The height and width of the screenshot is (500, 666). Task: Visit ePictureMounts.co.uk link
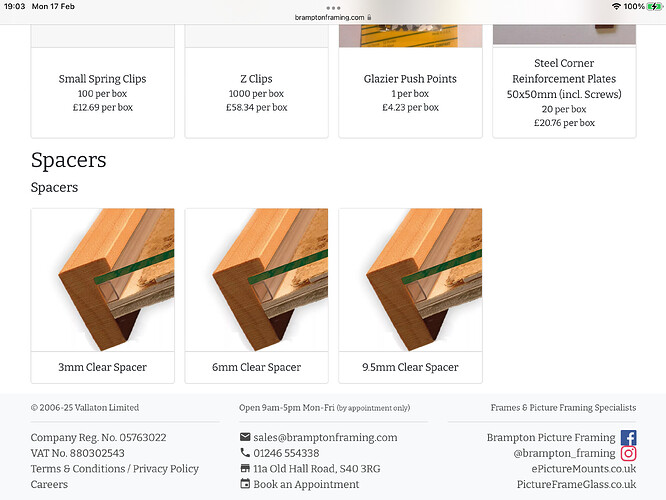pos(584,469)
